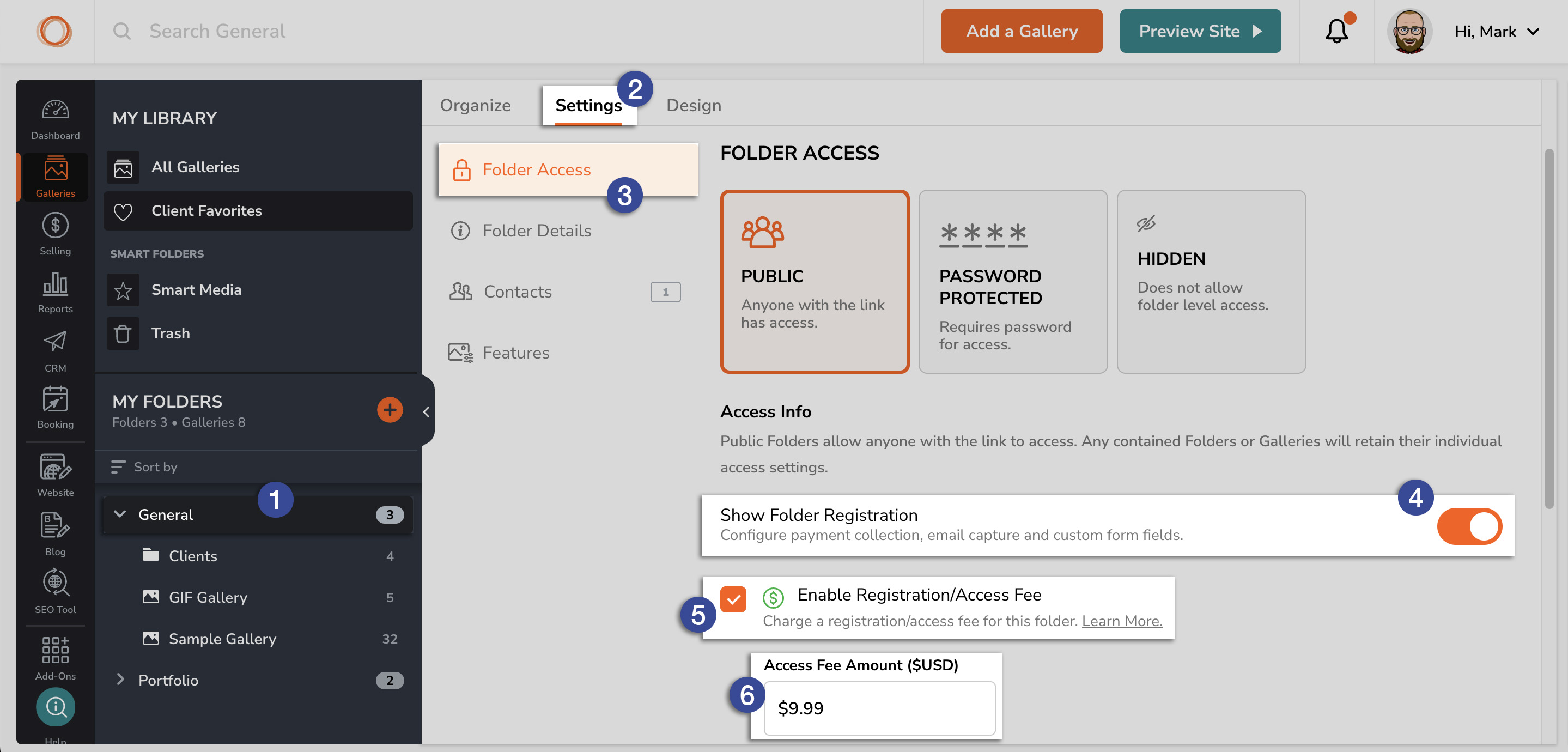Click the Contacts people icon
The image size is (1568, 752).
[461, 292]
